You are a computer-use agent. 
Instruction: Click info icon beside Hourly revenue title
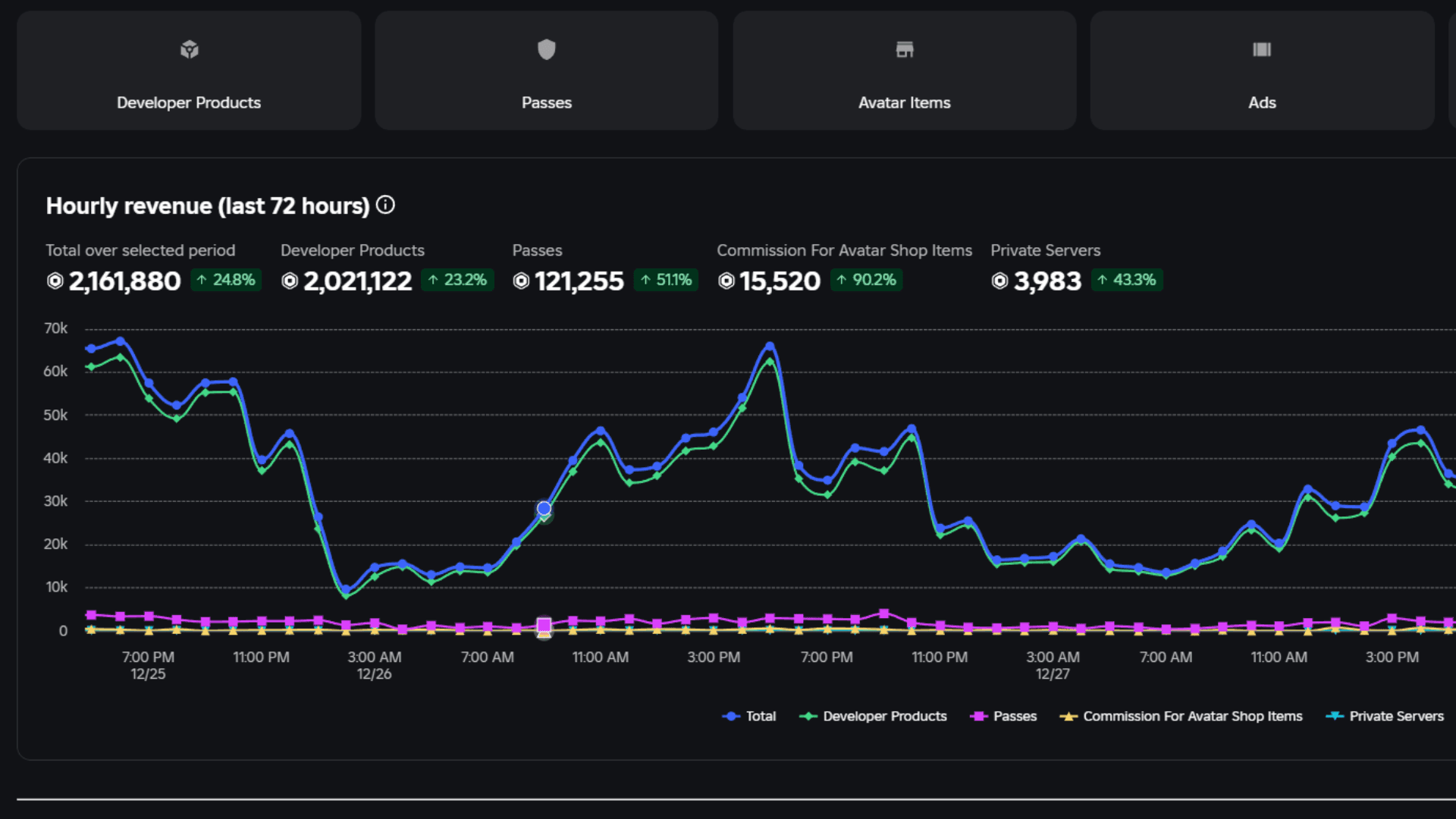pos(385,206)
